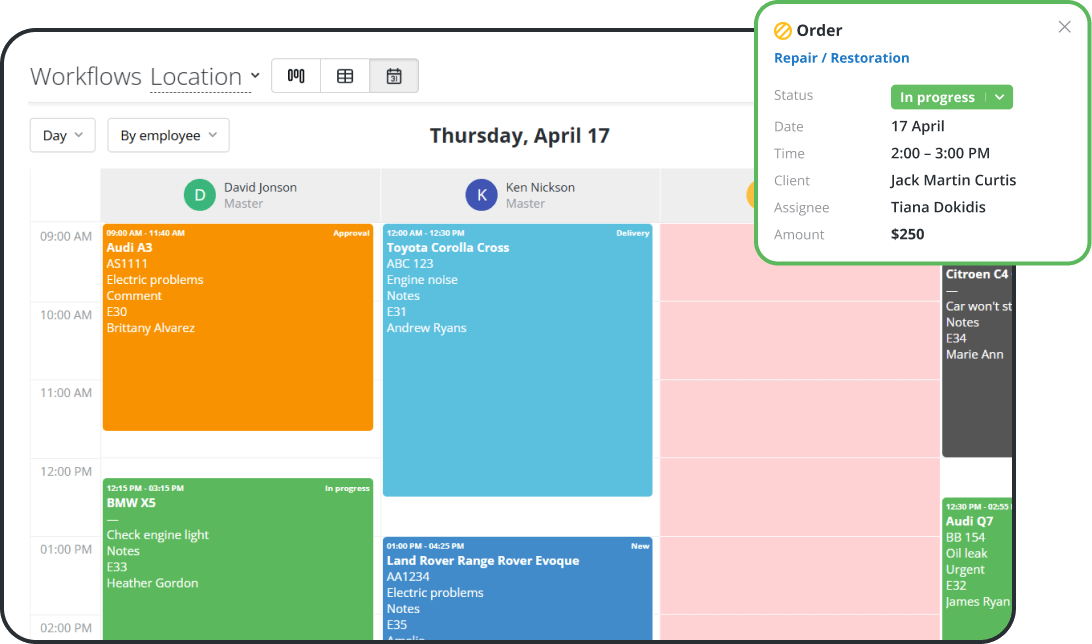This screenshot has width=1092, height=644.
Task: Click the client name Jack Martin Curtis
Action: click(x=952, y=180)
